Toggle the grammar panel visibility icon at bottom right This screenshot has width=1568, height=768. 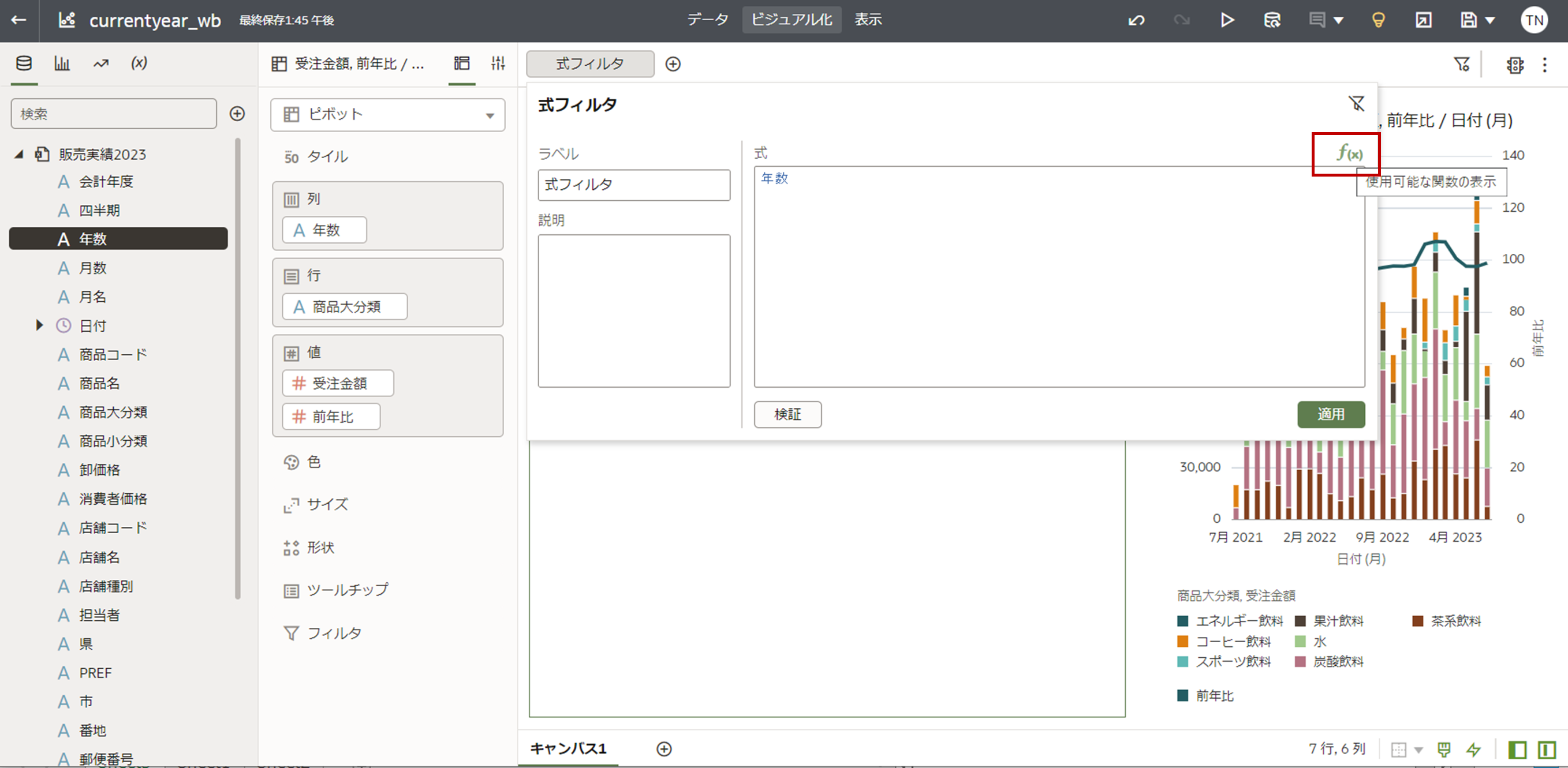point(1546,749)
